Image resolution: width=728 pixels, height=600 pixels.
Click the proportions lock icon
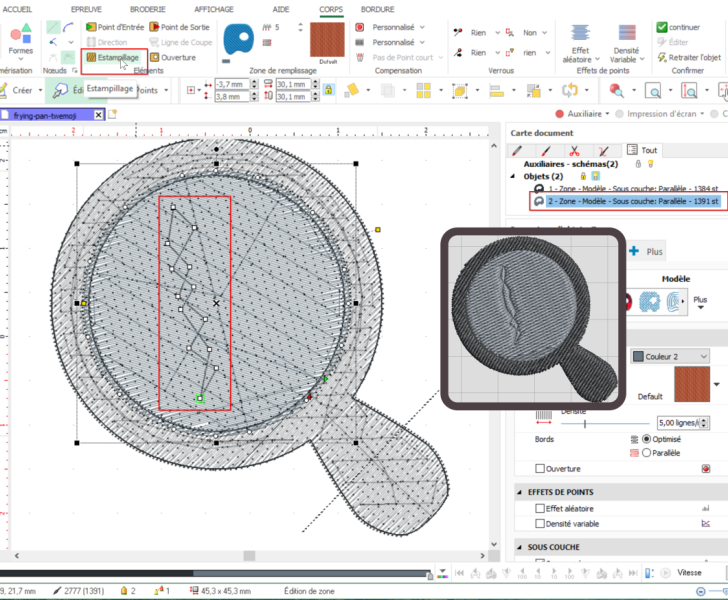(x=328, y=90)
